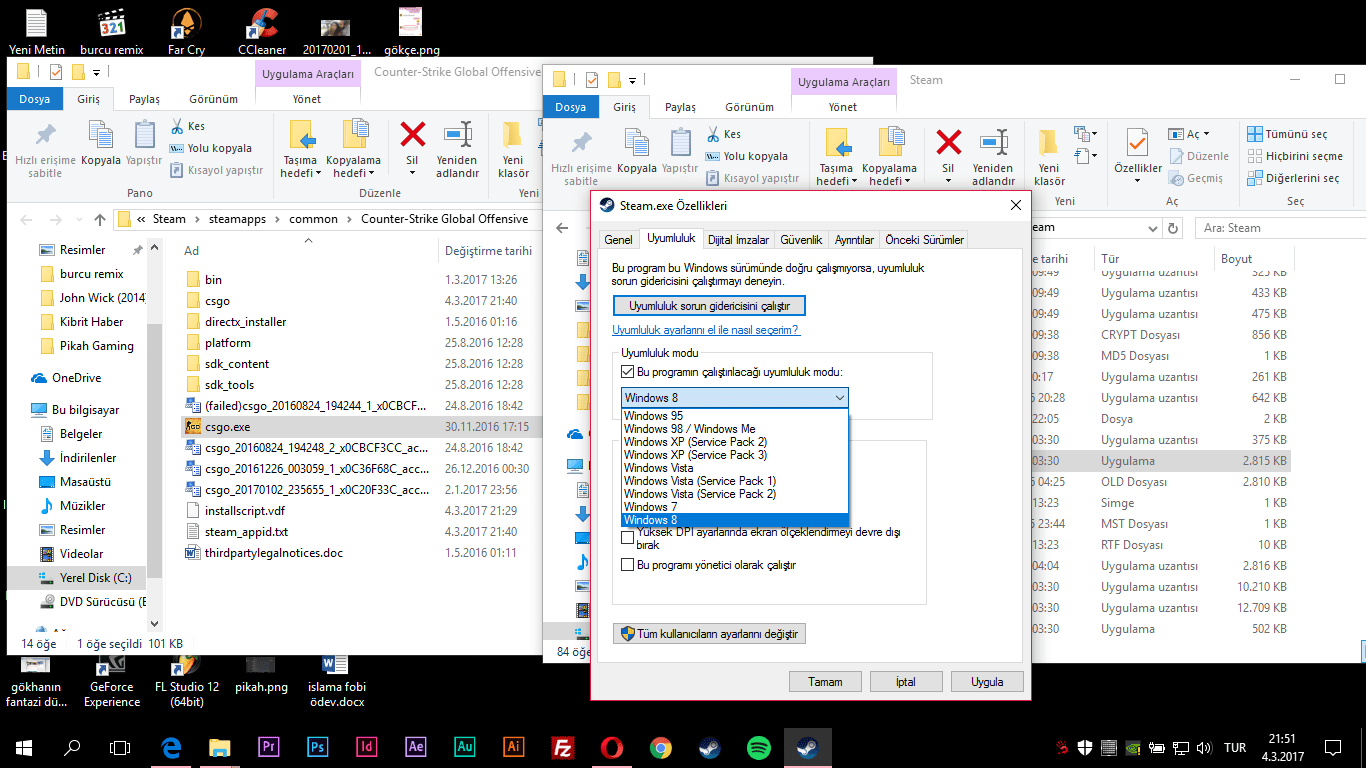Image resolution: width=1368 pixels, height=768 pixels.
Task: Click Uyumluluk sorun gidericisini çalıştır button
Action: 709,305
